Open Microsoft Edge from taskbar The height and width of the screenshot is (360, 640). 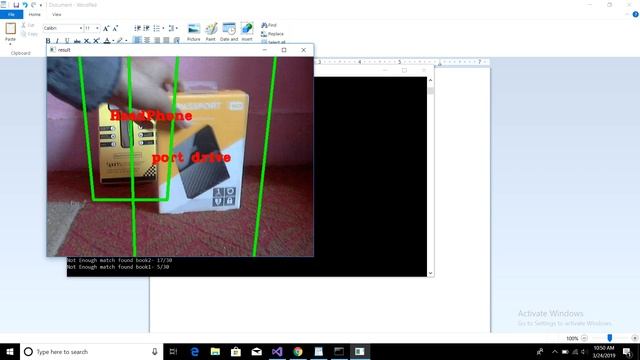(195, 351)
